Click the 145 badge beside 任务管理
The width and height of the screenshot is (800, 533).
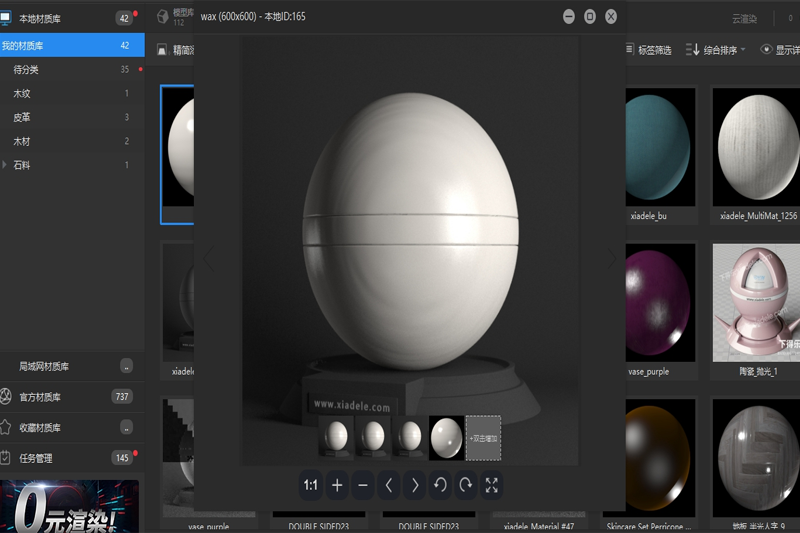[122, 458]
